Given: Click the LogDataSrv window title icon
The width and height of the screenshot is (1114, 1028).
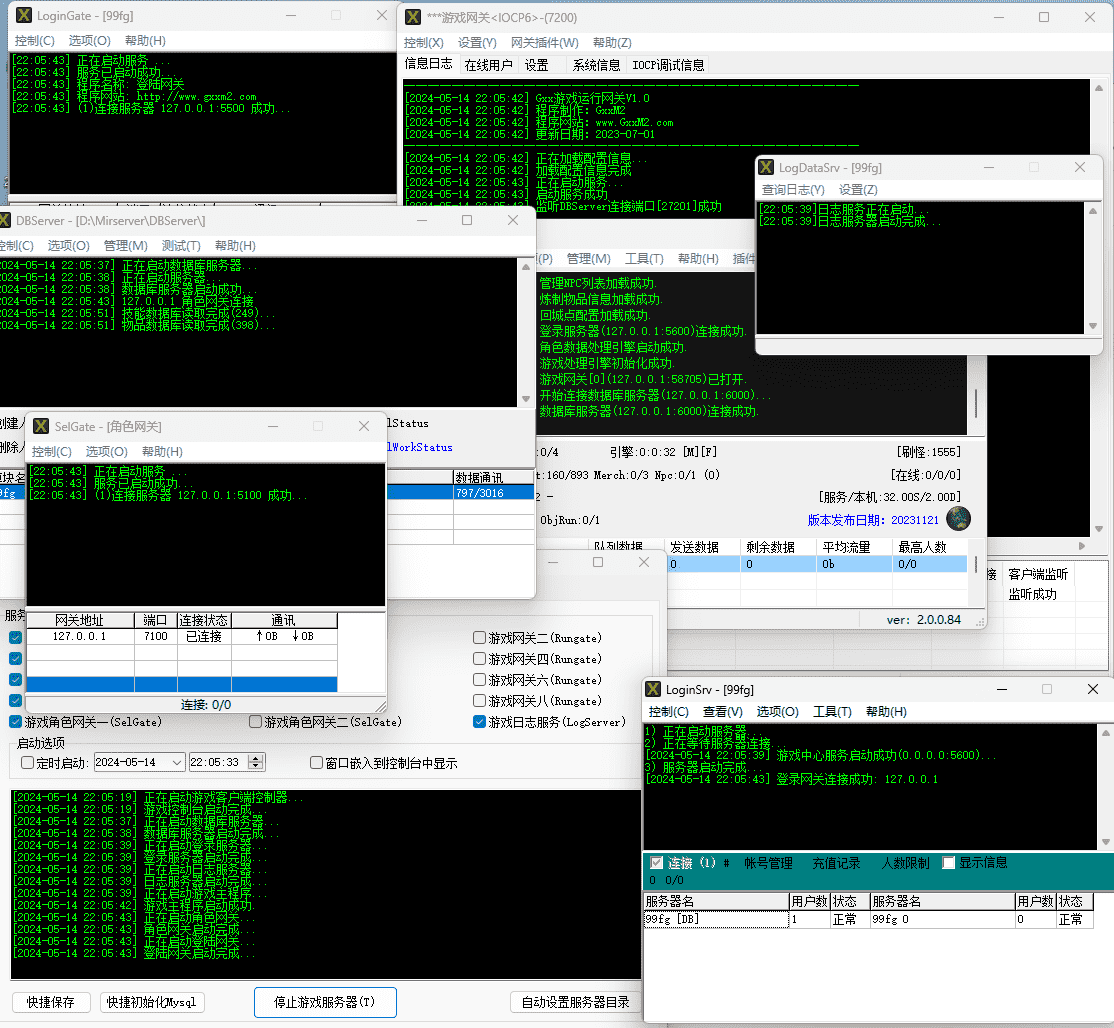Looking at the screenshot, I should 766,167.
